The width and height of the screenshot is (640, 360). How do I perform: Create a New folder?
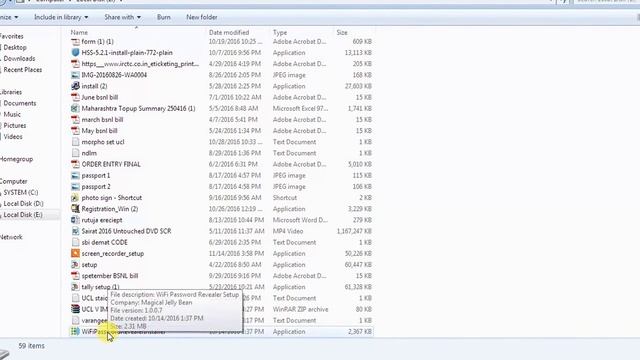202,17
